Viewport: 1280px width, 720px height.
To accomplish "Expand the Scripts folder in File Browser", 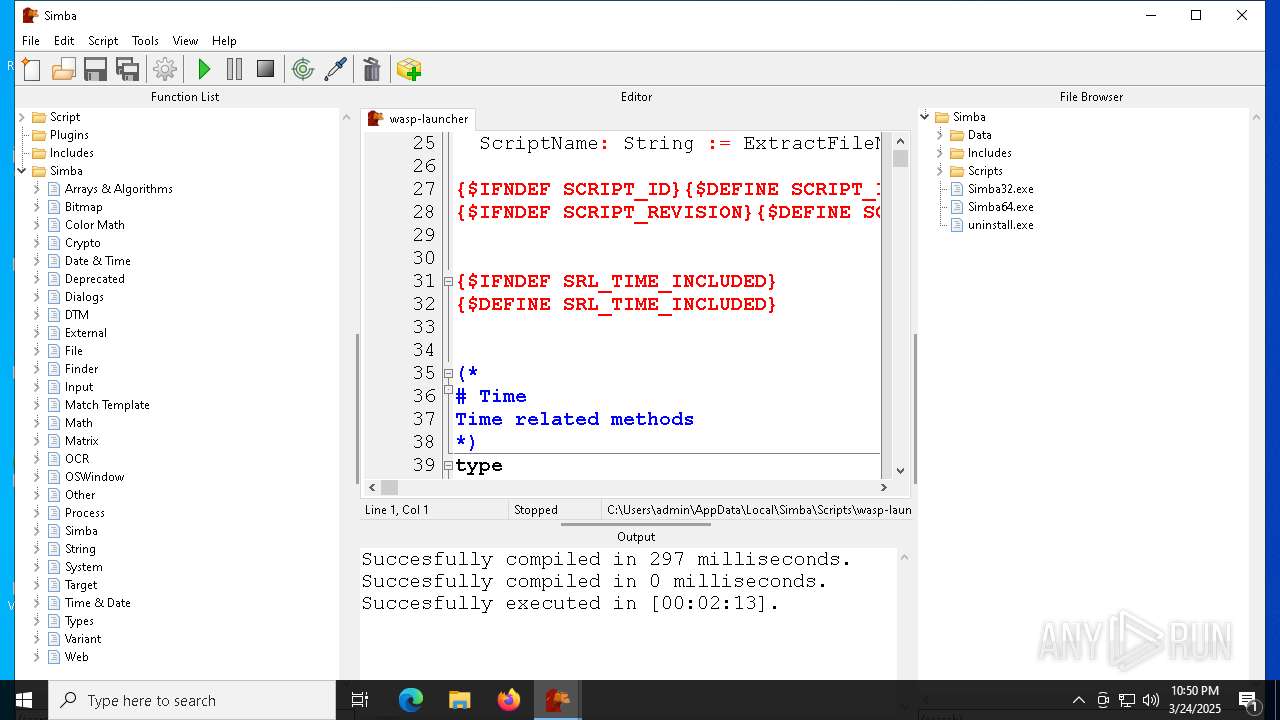I will (x=940, y=171).
